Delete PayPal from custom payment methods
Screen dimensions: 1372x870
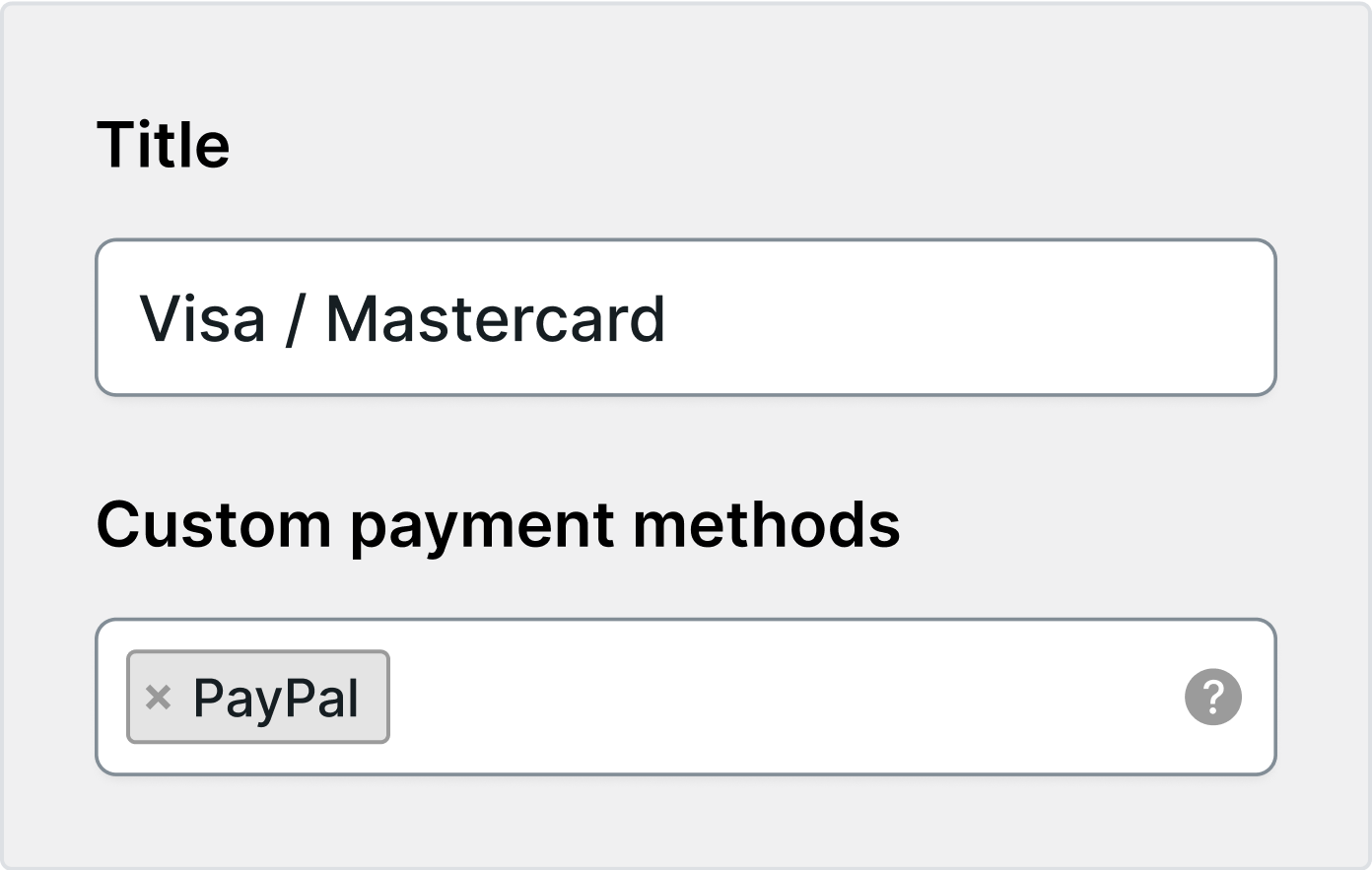pos(158,698)
